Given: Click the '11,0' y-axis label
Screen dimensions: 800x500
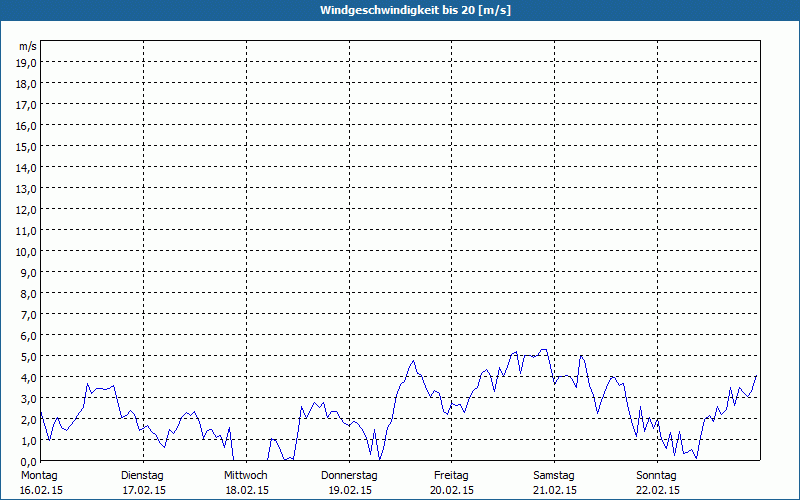Looking at the screenshot, I should pyautogui.click(x=26, y=231).
